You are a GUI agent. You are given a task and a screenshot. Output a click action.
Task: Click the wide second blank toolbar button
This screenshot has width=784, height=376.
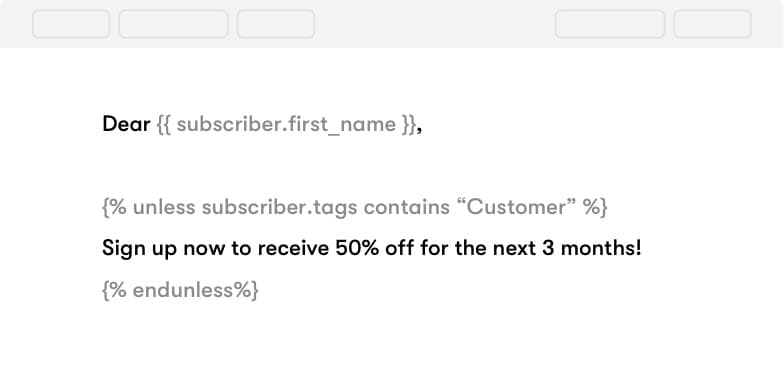174,24
